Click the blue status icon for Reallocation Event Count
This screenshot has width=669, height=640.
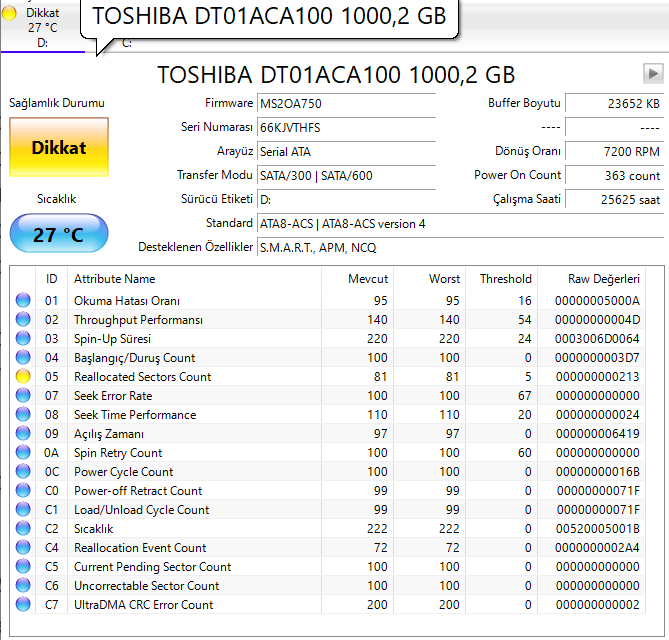coord(23,547)
